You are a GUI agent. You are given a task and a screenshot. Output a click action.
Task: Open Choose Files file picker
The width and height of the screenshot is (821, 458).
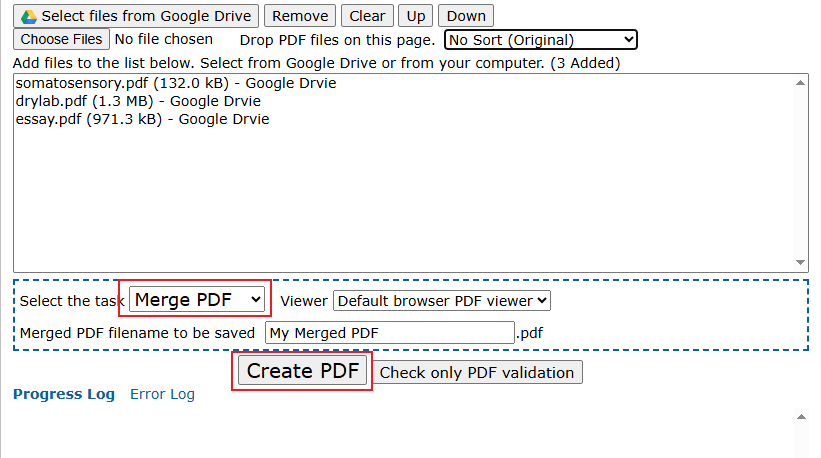point(61,39)
